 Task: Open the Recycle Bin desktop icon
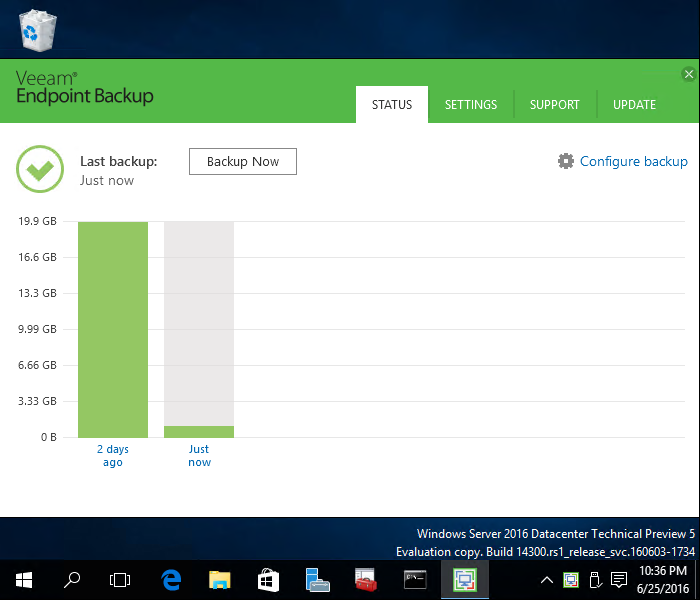(x=38, y=30)
